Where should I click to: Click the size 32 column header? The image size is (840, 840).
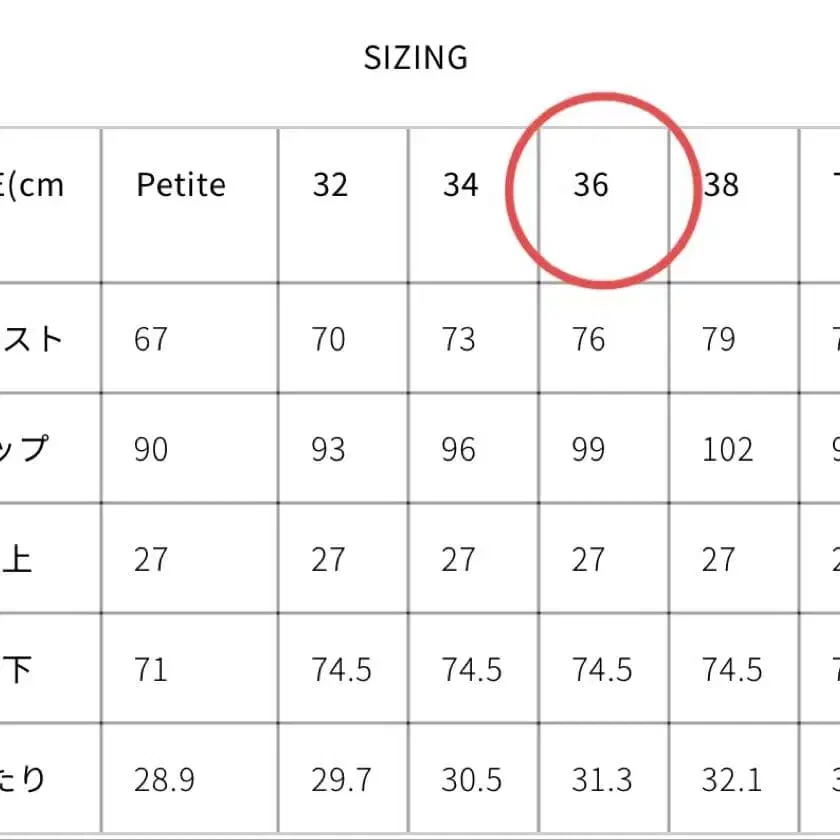330,185
